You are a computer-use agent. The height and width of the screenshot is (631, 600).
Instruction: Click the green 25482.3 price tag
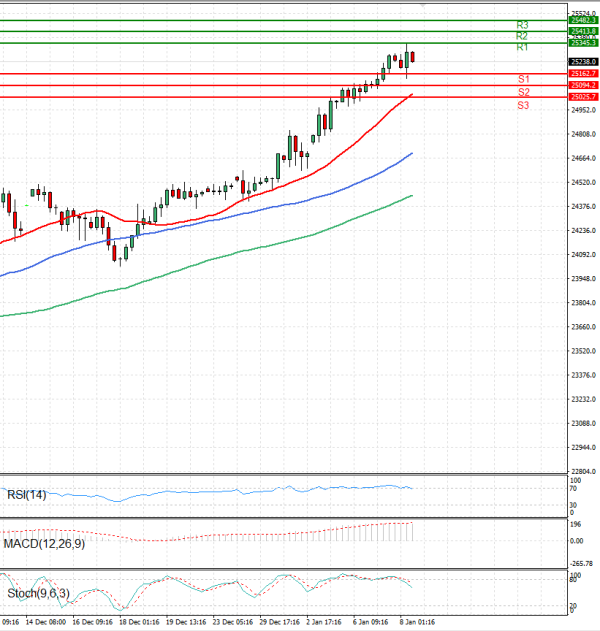[x=582, y=20]
